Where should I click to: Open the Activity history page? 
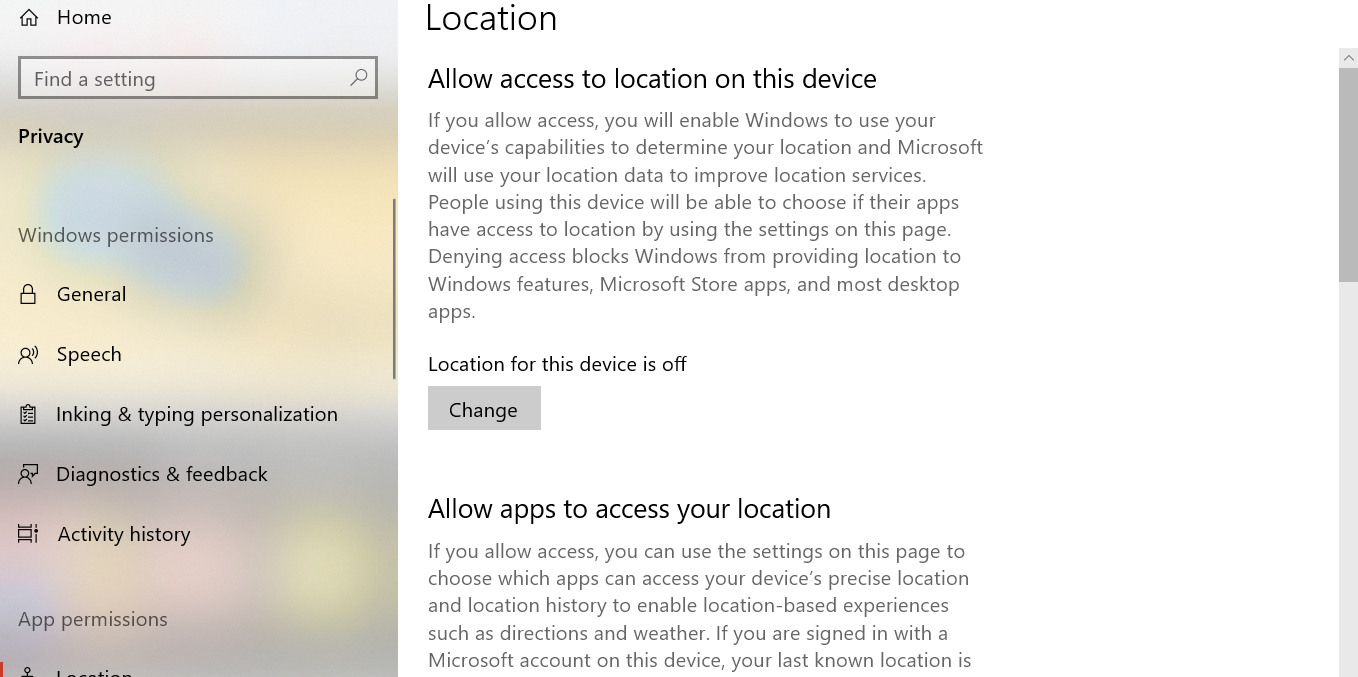(x=124, y=534)
